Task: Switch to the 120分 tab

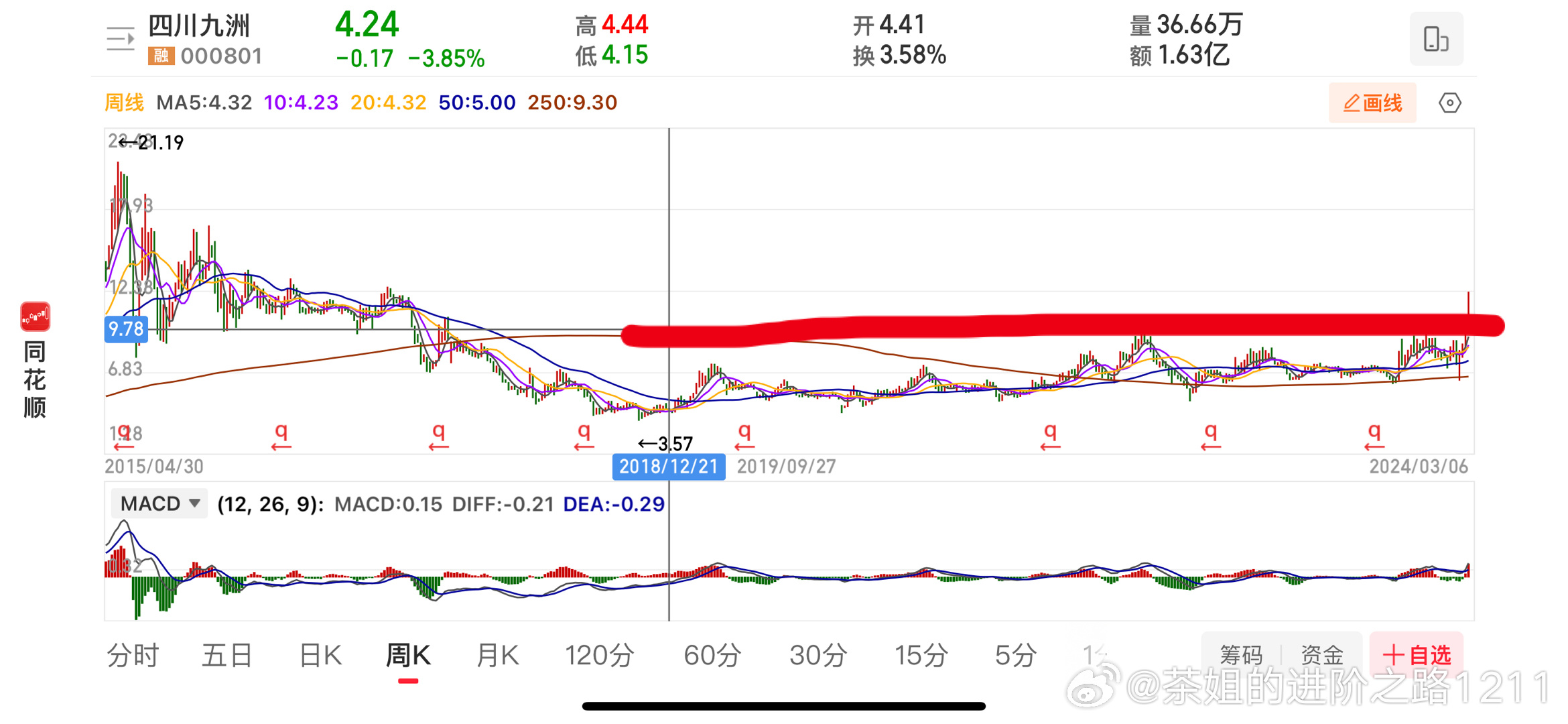Action: (599, 655)
